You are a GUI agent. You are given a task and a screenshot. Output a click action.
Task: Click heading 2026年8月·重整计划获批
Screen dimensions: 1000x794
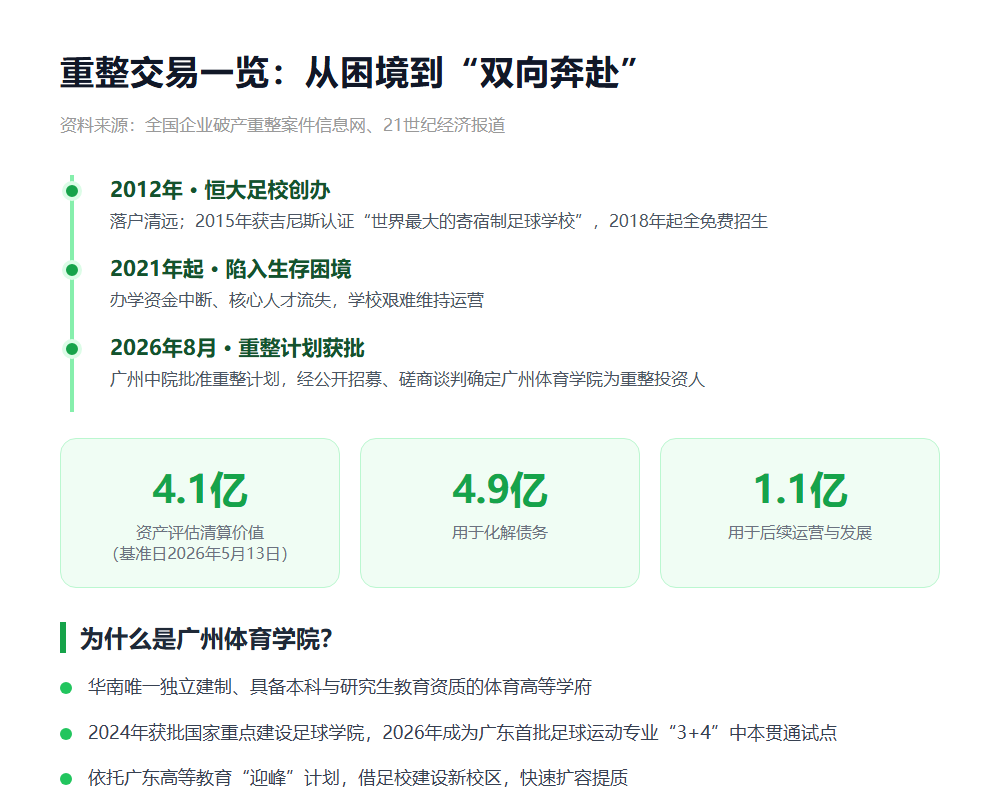[x=237, y=348]
